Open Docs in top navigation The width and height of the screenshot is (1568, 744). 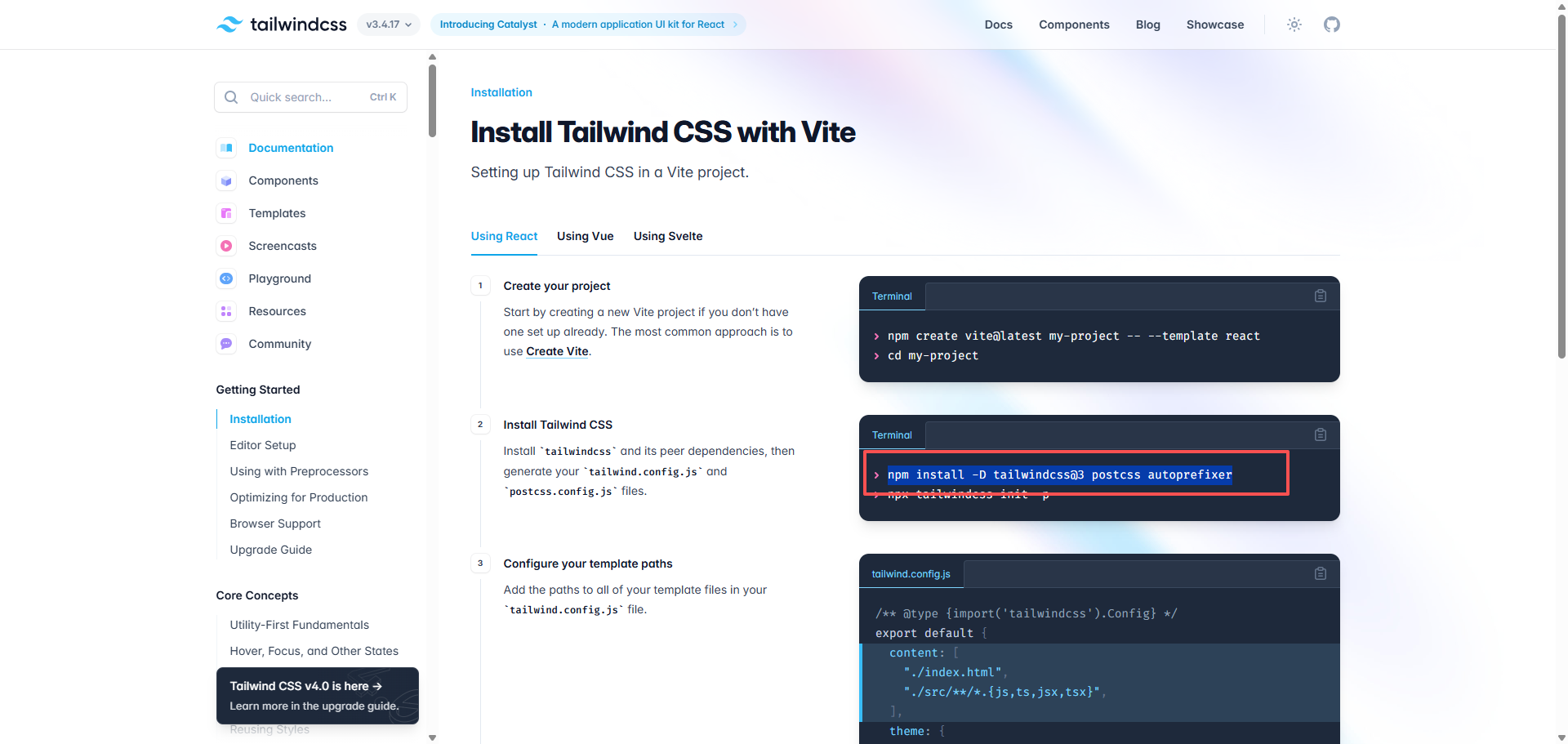(x=998, y=25)
